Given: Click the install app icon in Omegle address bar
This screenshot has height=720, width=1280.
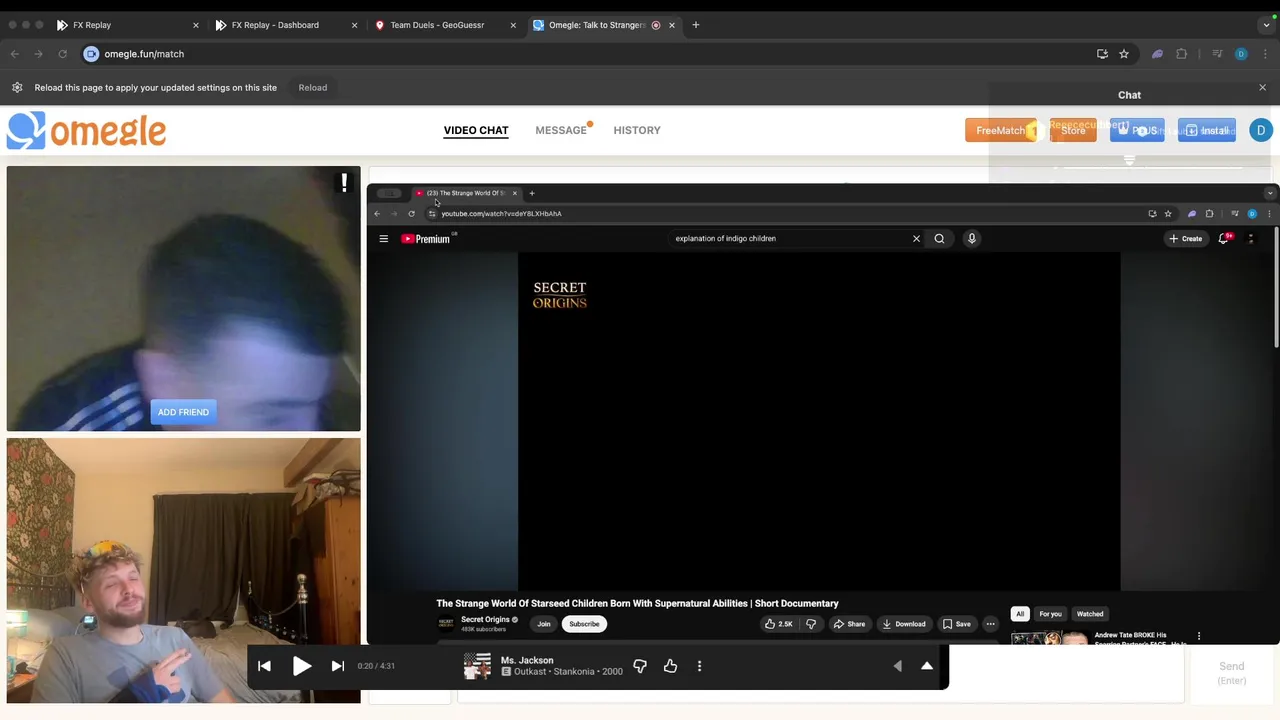Looking at the screenshot, I should pos(1102,54).
